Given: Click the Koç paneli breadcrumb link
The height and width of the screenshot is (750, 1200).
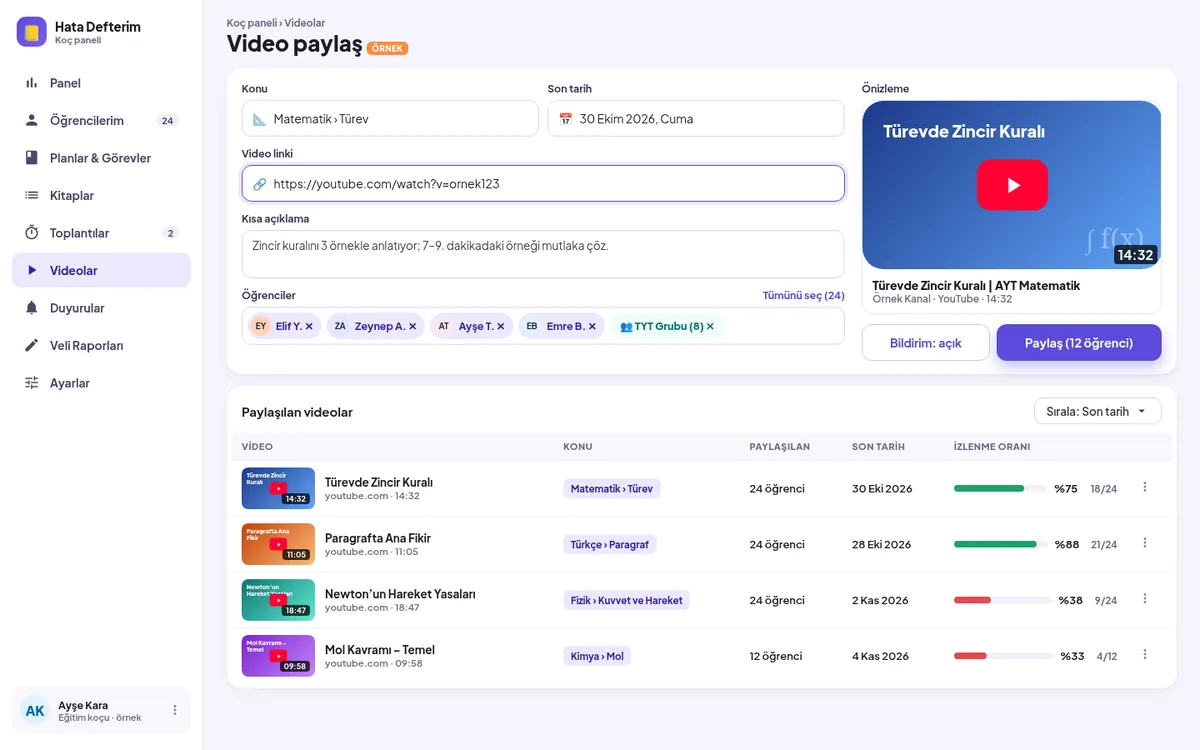Looking at the screenshot, I should coord(252,23).
